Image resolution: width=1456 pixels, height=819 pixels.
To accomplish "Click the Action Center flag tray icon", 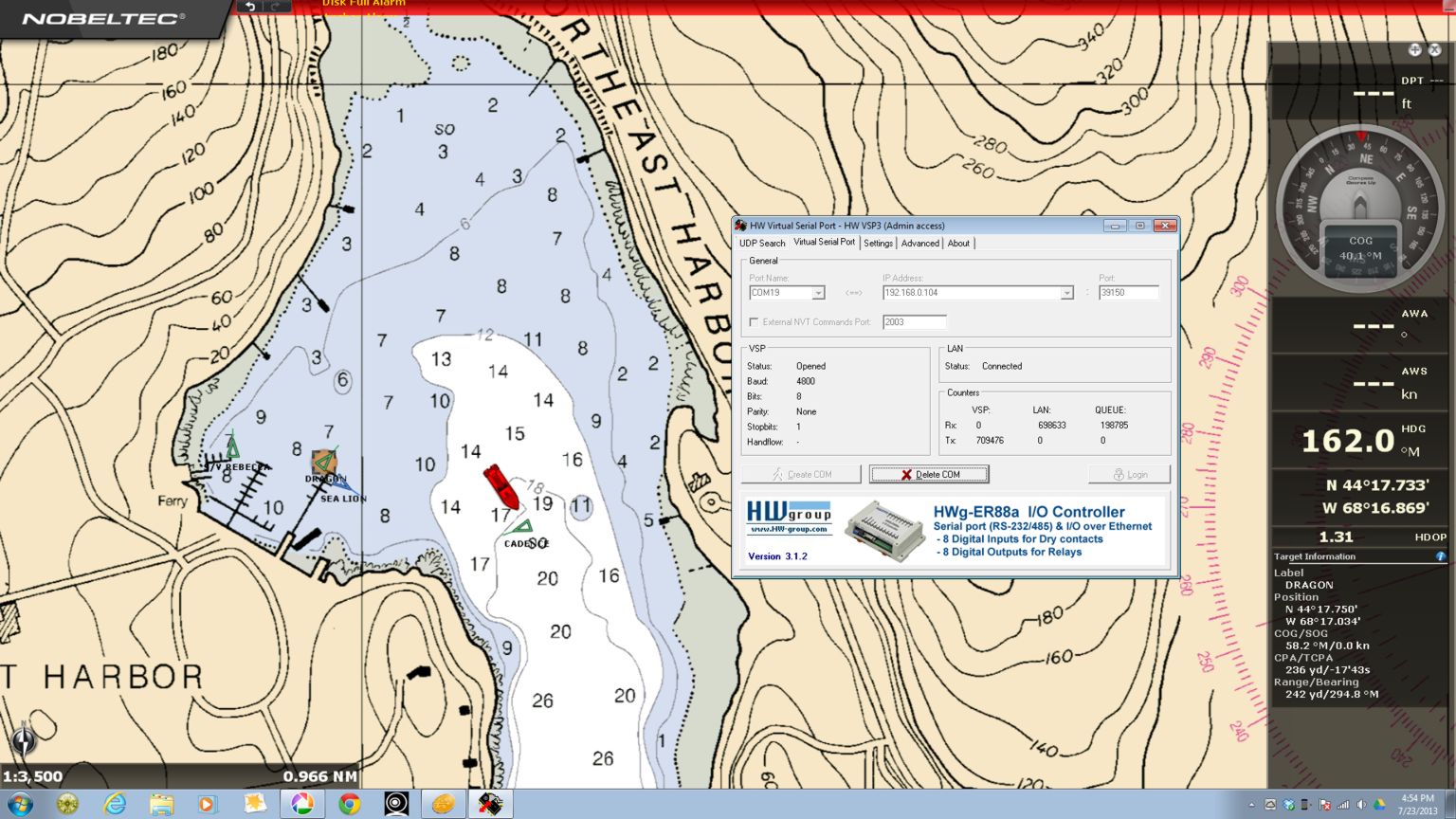I will tap(1324, 805).
